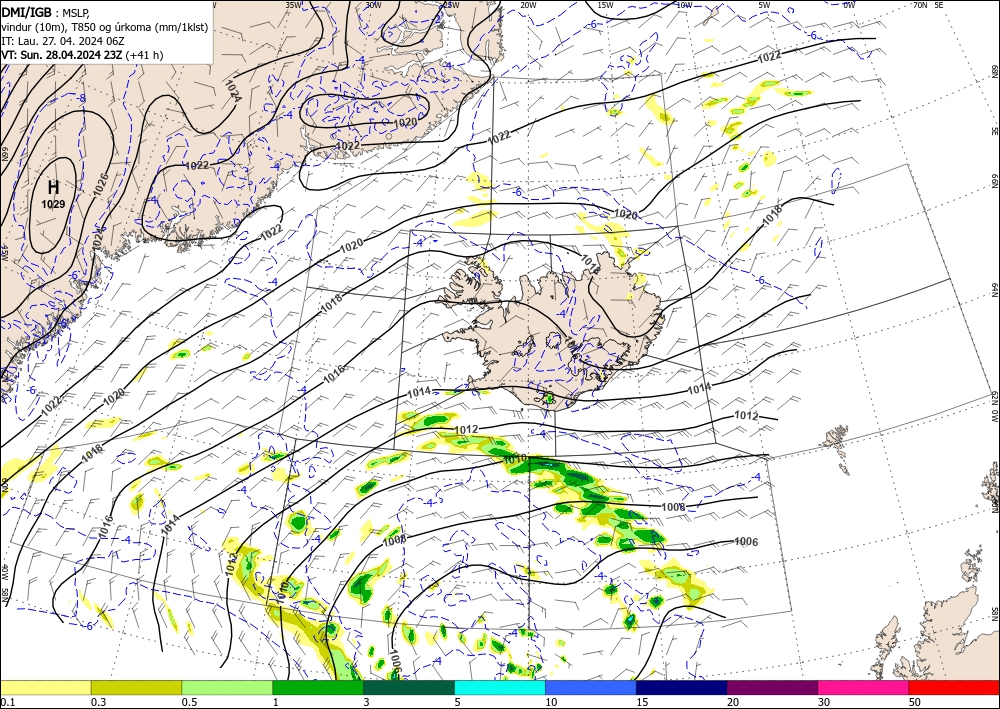The width and height of the screenshot is (1000, 709).
Task: Click the '50' legend value label
Action: [x=915, y=702]
